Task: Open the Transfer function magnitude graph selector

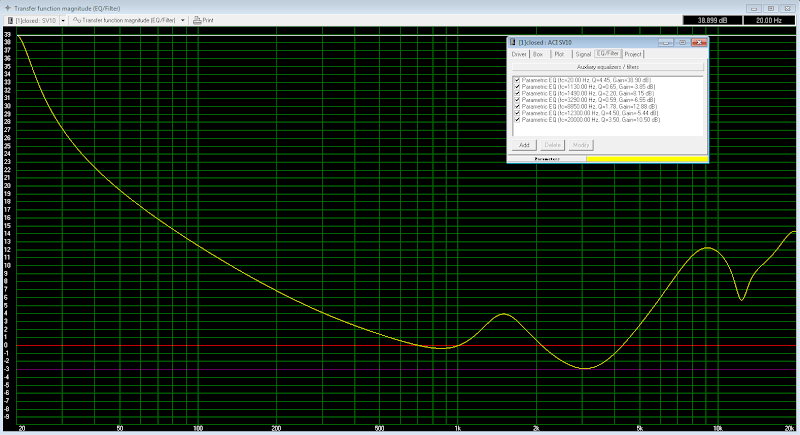Action: pyautogui.click(x=130, y=19)
